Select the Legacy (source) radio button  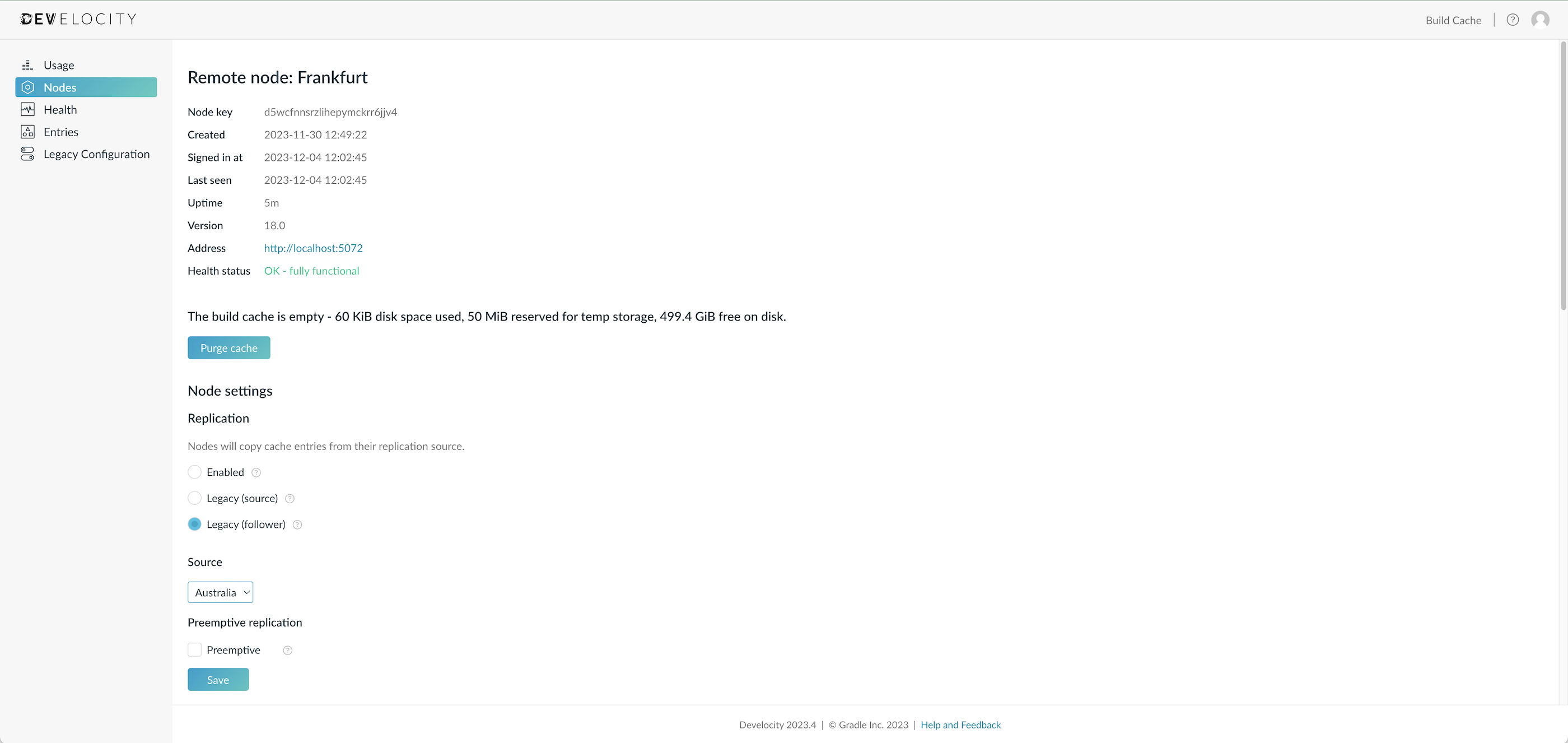(194, 498)
